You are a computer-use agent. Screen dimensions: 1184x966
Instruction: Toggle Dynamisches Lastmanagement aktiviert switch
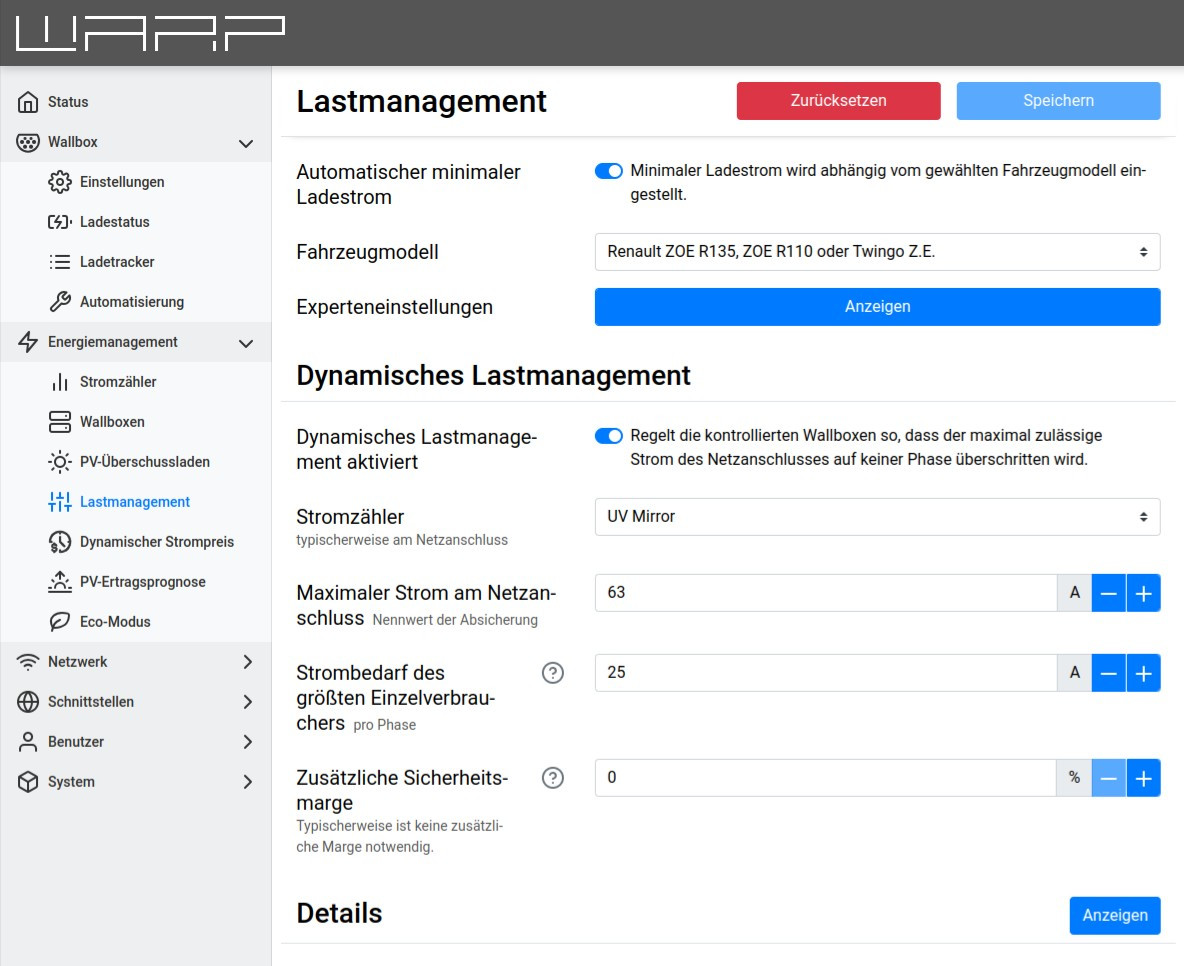(x=609, y=436)
